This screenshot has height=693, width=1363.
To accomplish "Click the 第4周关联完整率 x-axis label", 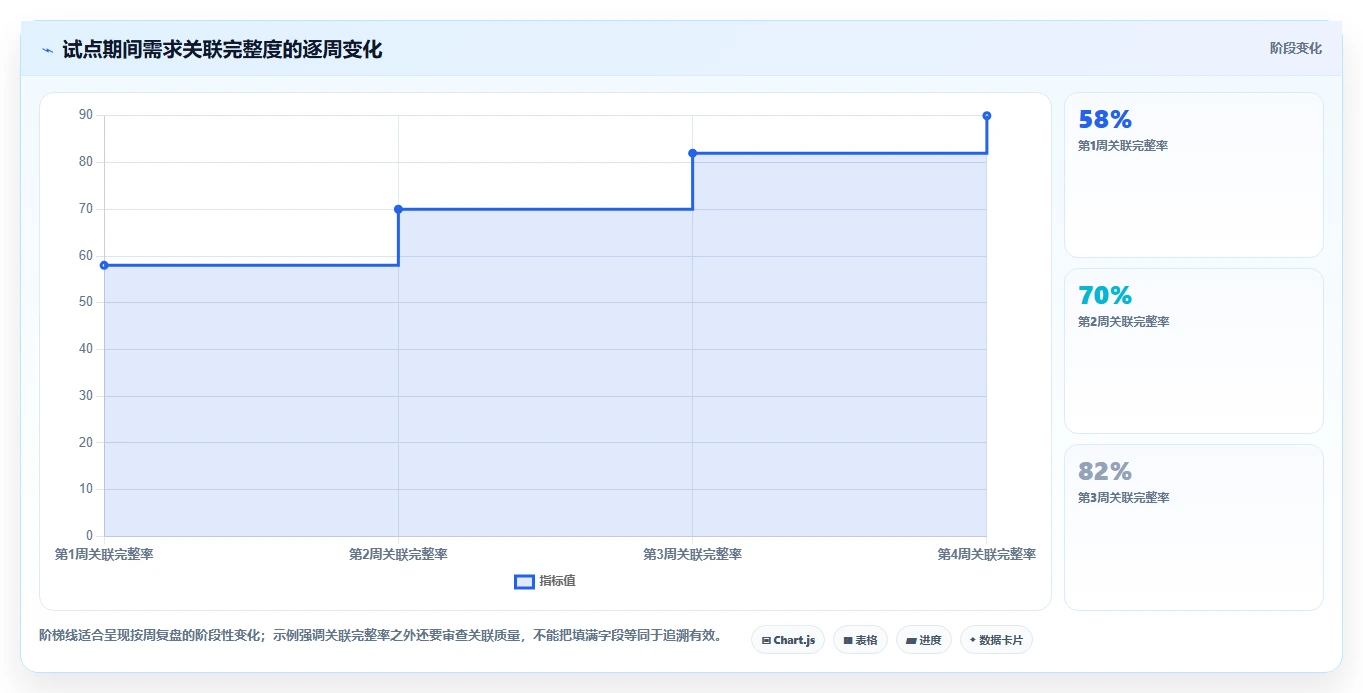I will [987, 554].
